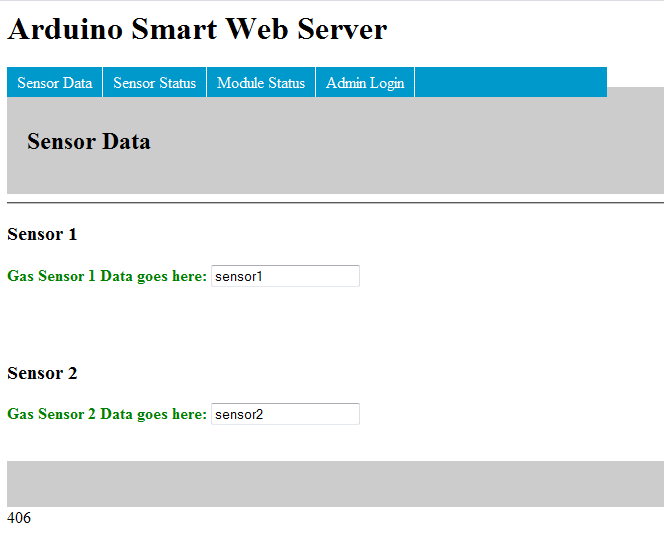Click the Gas Sensor 2 Data label
Screen dimensions: 664x558
pyautogui.click(x=107, y=414)
